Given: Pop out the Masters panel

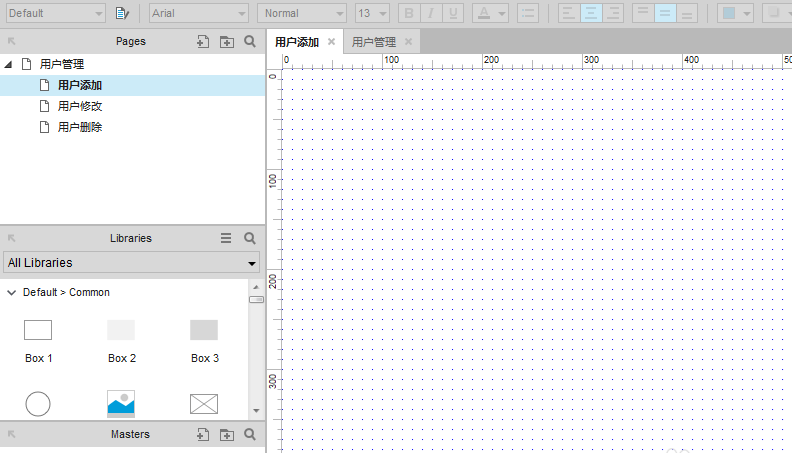Looking at the screenshot, I should point(12,434).
